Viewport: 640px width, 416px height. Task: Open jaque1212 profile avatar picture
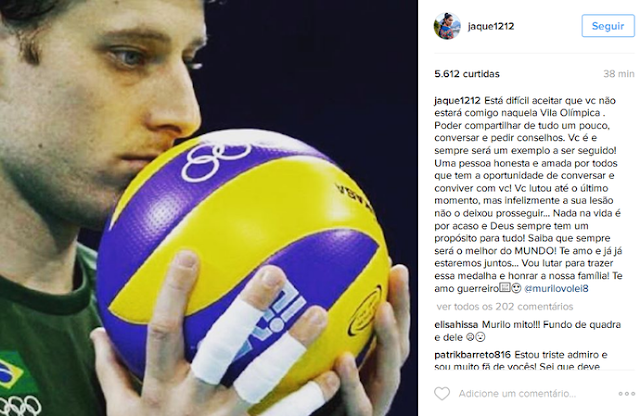[447, 26]
